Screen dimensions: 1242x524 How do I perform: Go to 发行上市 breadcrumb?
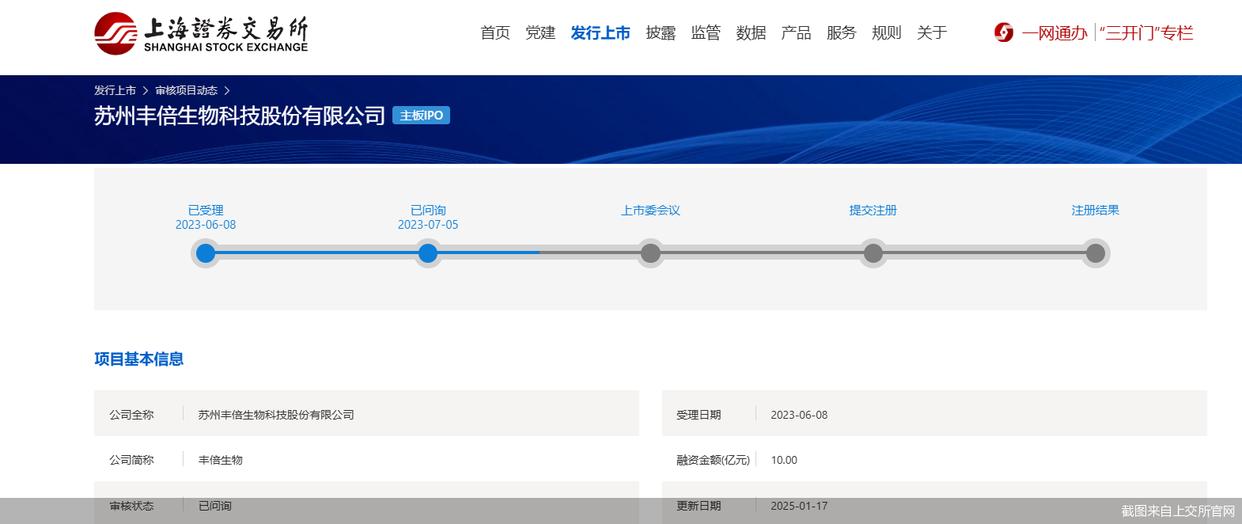pos(115,90)
